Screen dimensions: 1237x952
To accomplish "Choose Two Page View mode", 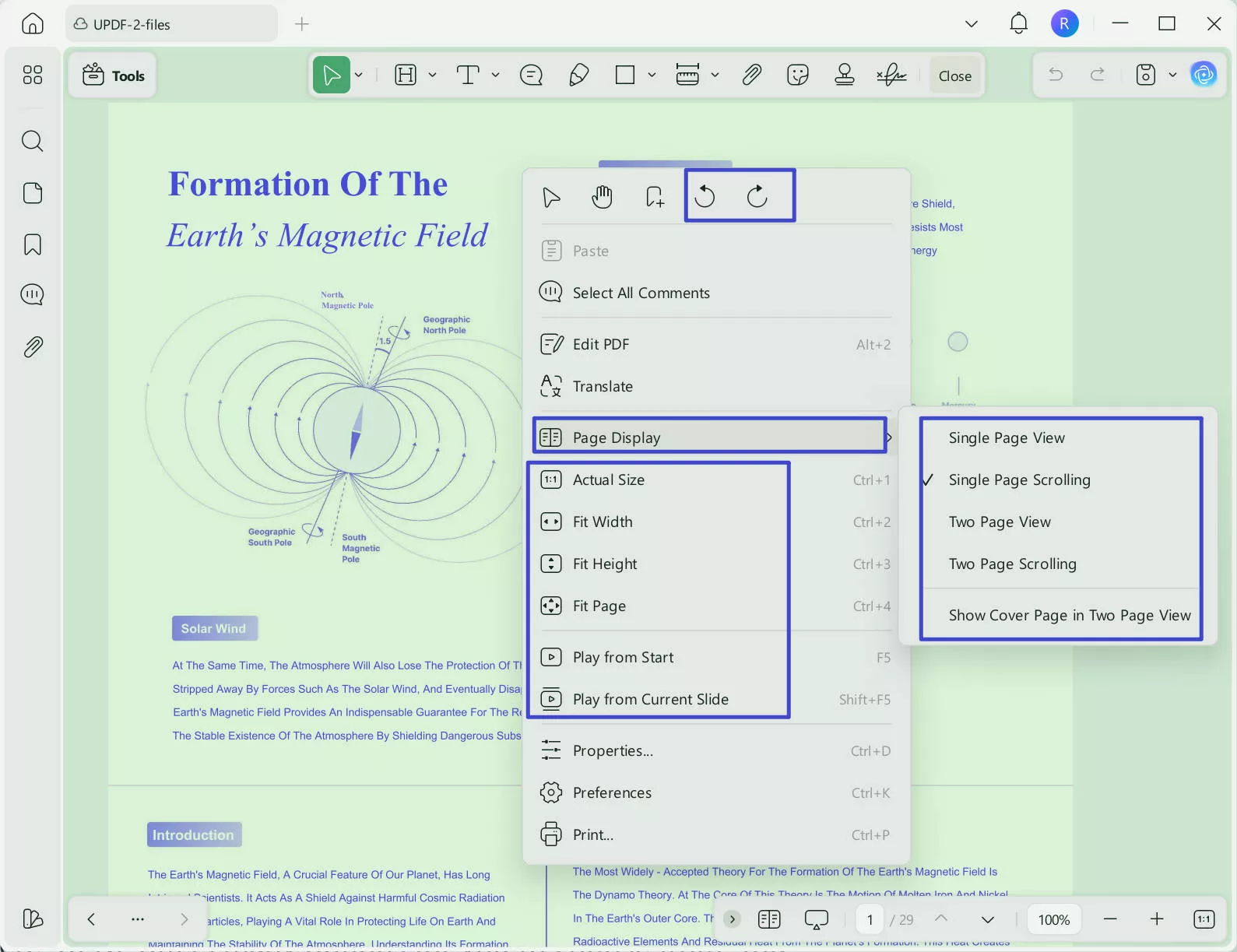I will point(1000,522).
